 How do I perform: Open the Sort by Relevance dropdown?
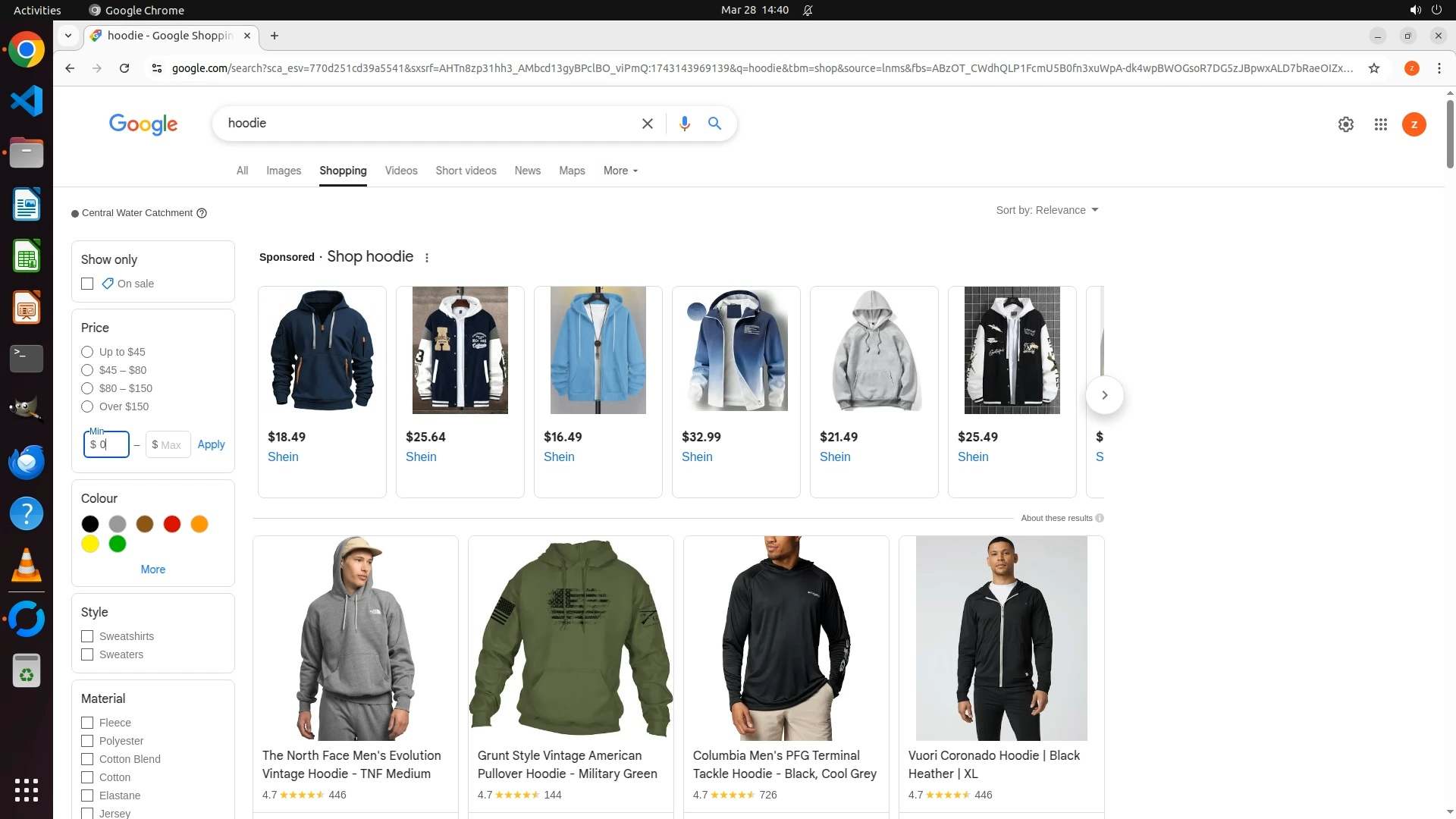click(x=1046, y=210)
